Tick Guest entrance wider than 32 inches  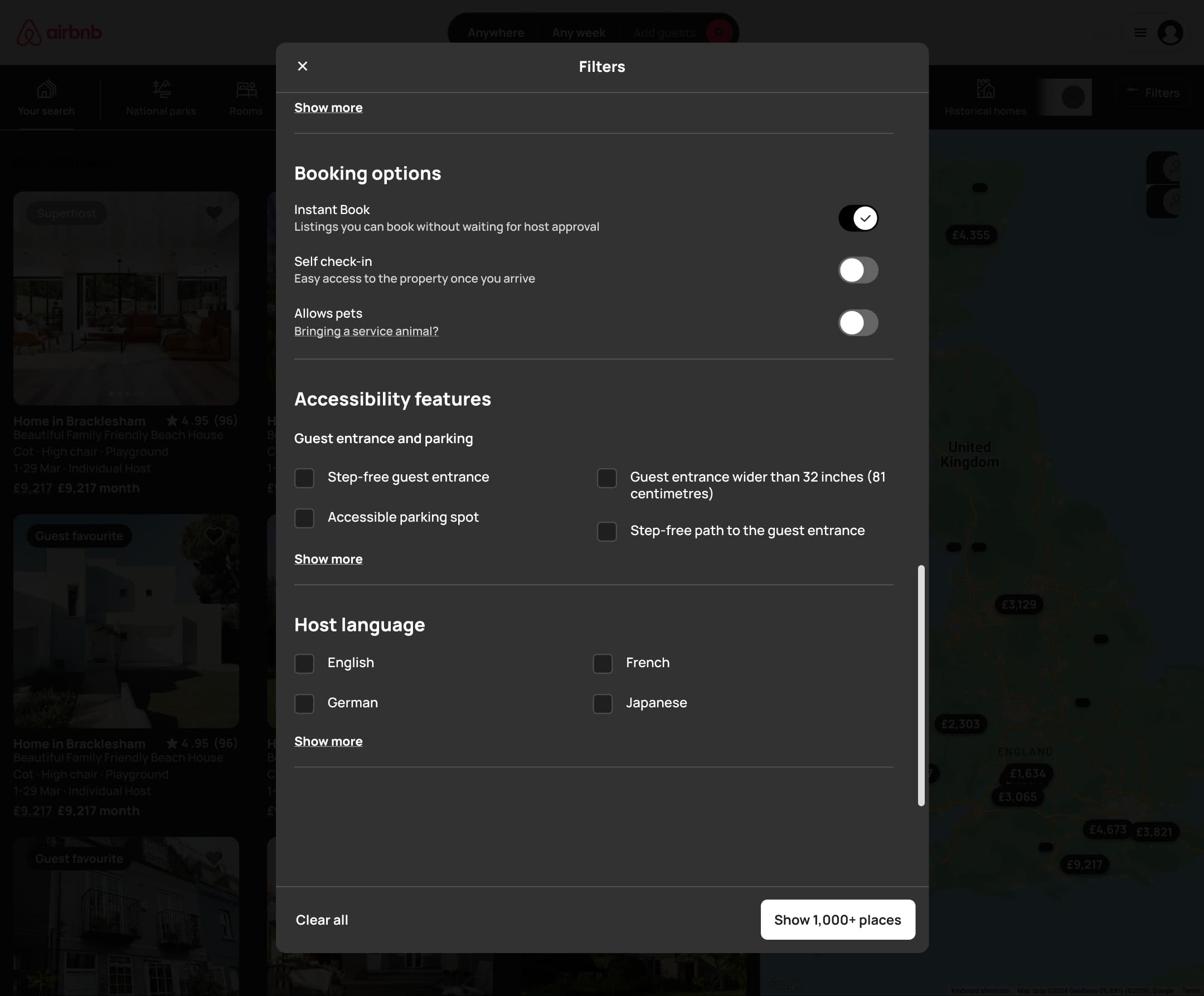[x=606, y=478]
